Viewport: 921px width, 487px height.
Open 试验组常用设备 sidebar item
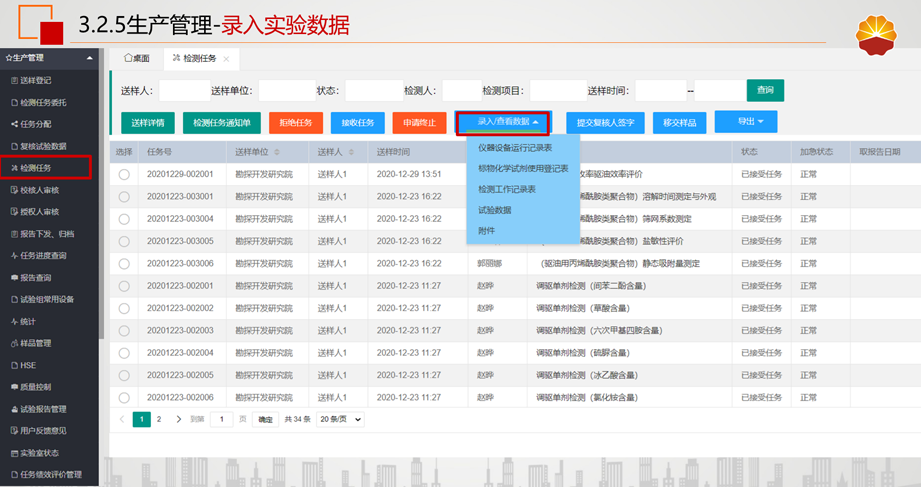tap(42, 300)
